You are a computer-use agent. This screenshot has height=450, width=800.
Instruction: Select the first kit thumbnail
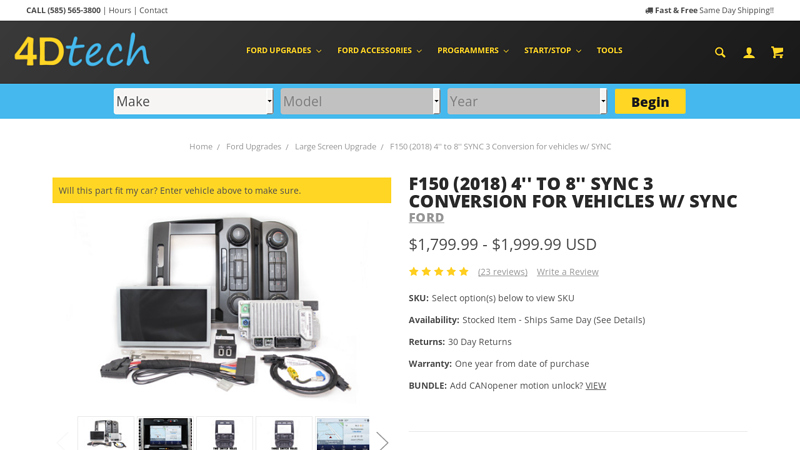(x=106, y=434)
